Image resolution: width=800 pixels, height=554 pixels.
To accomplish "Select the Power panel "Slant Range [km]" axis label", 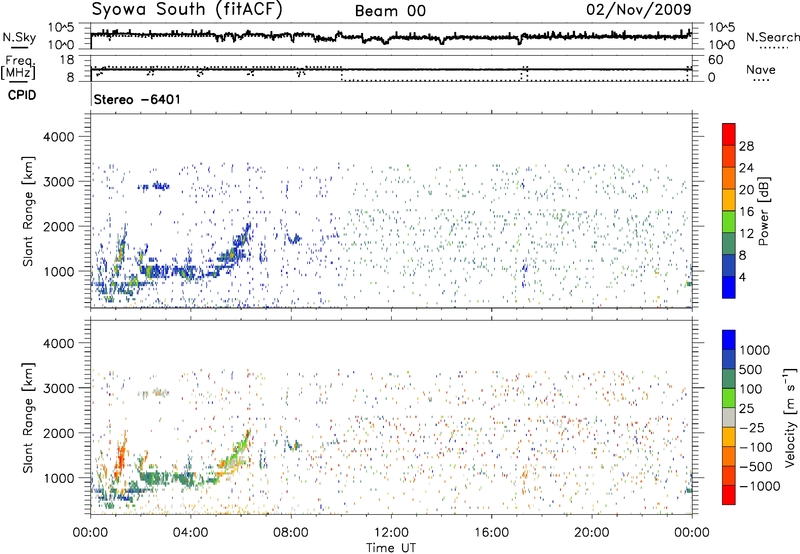I will point(28,211).
